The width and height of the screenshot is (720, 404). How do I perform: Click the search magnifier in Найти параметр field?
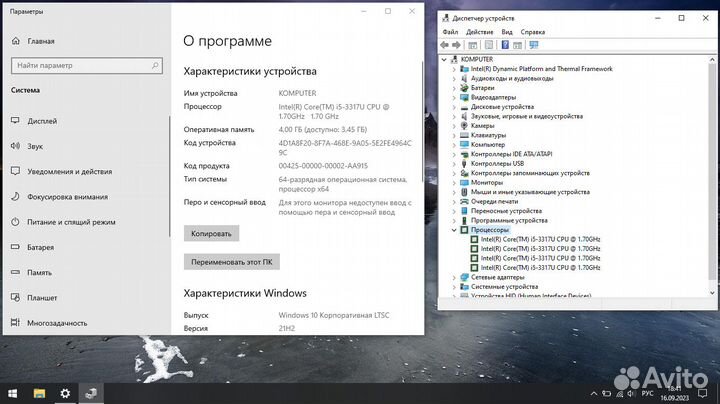[x=155, y=66]
